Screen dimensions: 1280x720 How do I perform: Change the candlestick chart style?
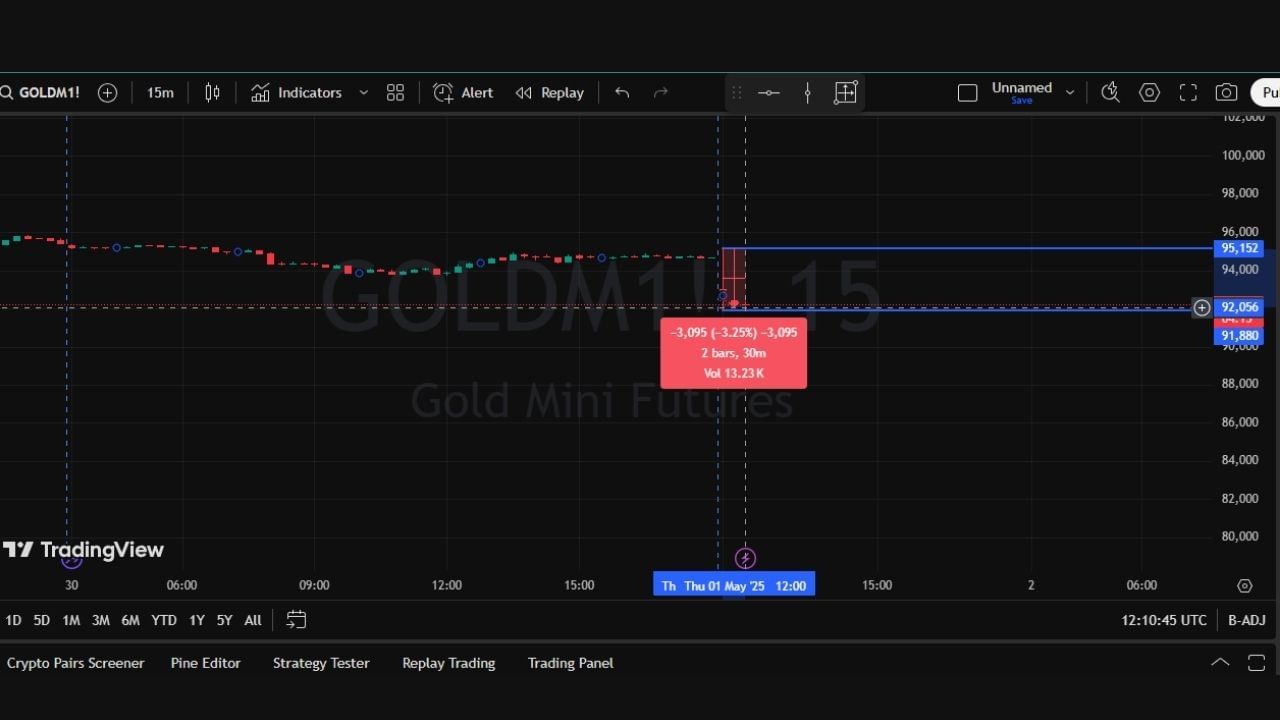(212, 93)
